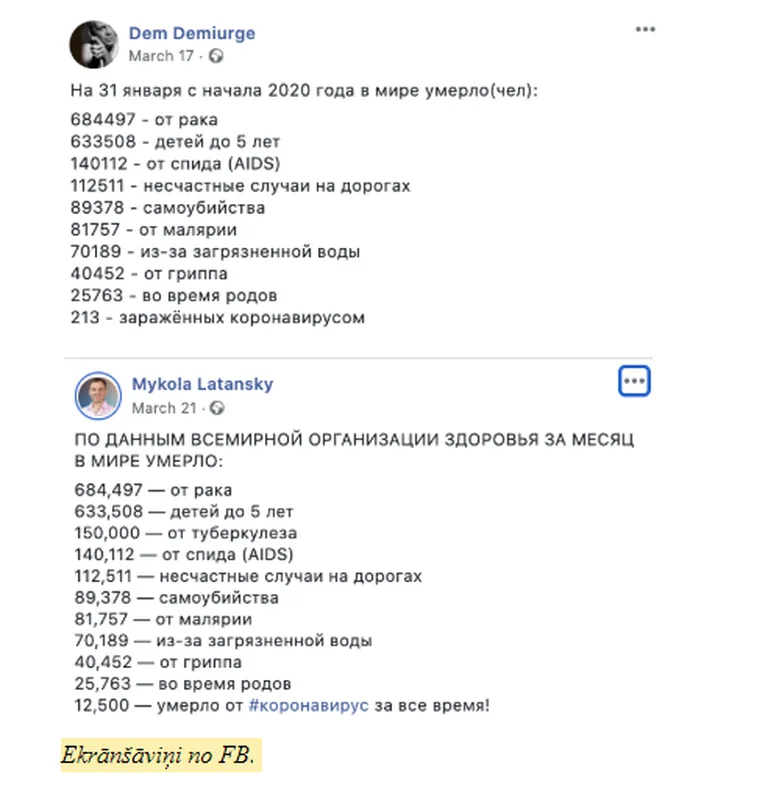The width and height of the screenshot is (768, 791).
Task: Click the '25,763 — во время родов' line
Action: (x=183, y=684)
